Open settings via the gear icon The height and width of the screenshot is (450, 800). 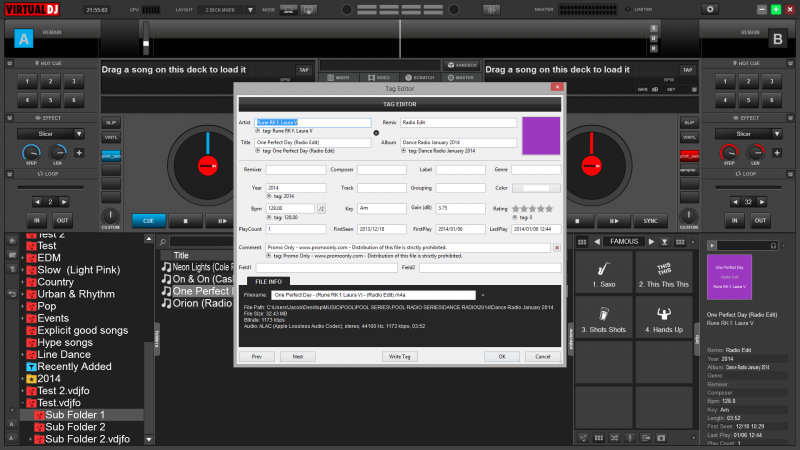710,9
